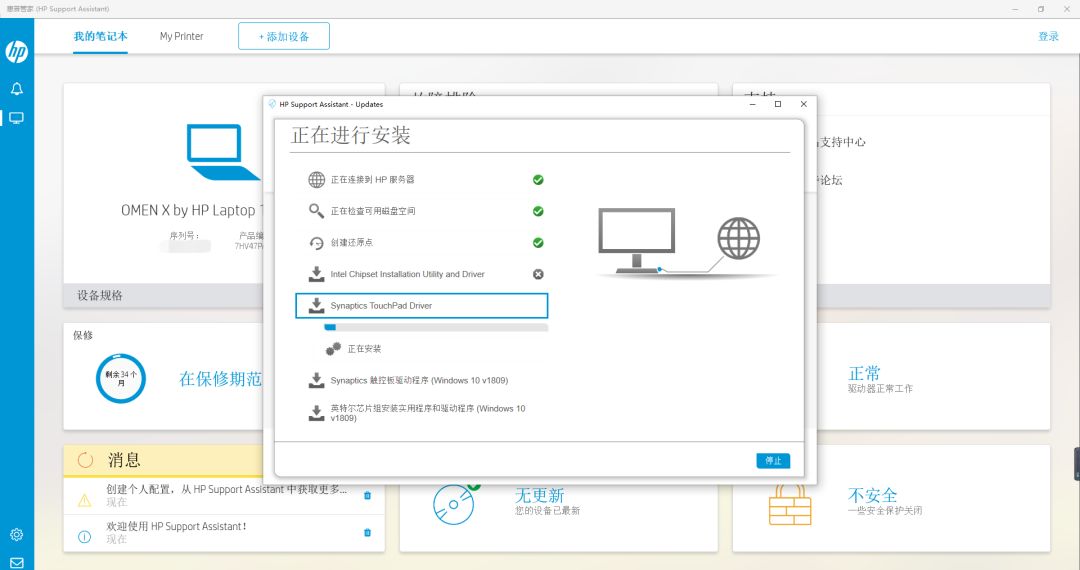Click download icon beside 英特尔芯片组安装实用程序
Viewport: 1080px width, 570px height.
click(x=316, y=413)
